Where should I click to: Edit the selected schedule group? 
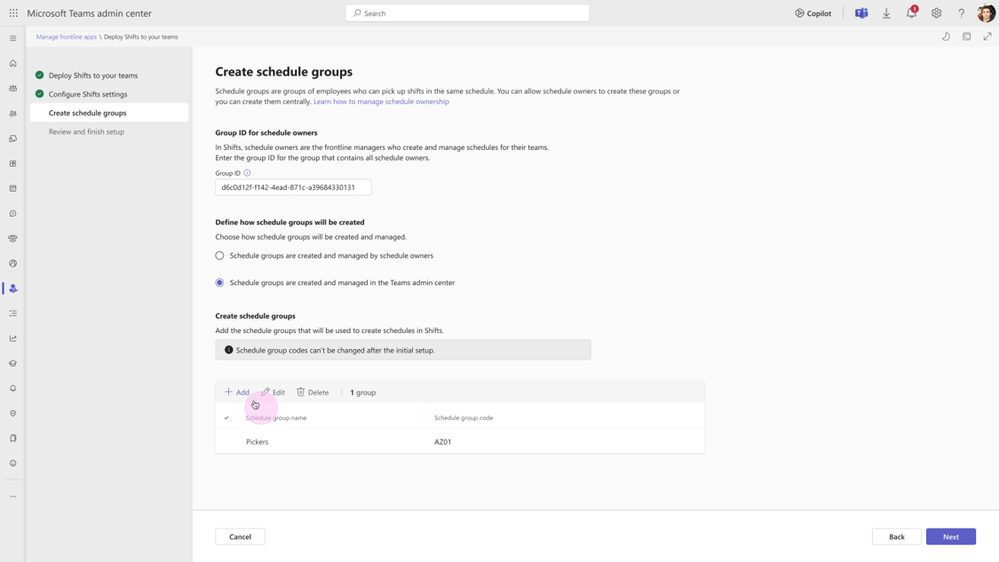[273, 392]
